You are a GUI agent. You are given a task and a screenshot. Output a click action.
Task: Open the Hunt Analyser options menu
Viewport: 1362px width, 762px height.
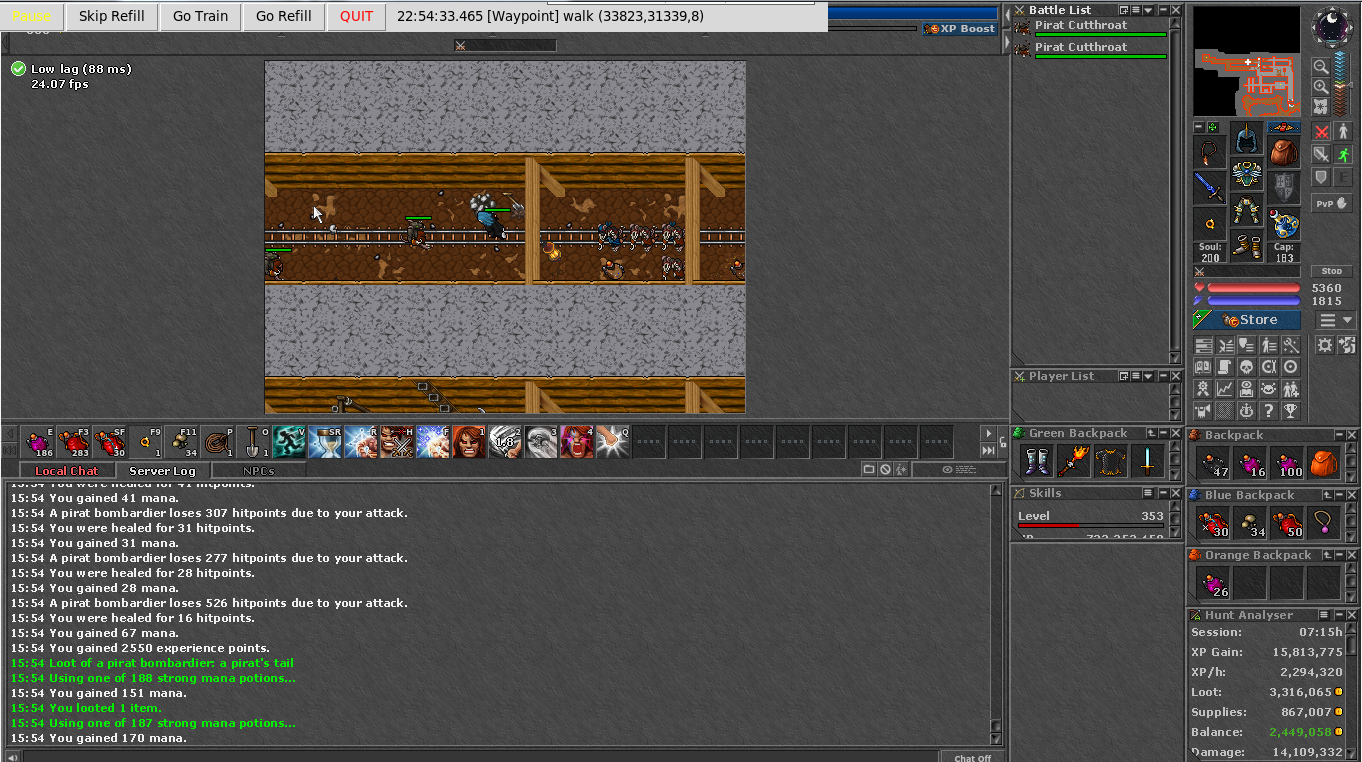coord(1324,615)
